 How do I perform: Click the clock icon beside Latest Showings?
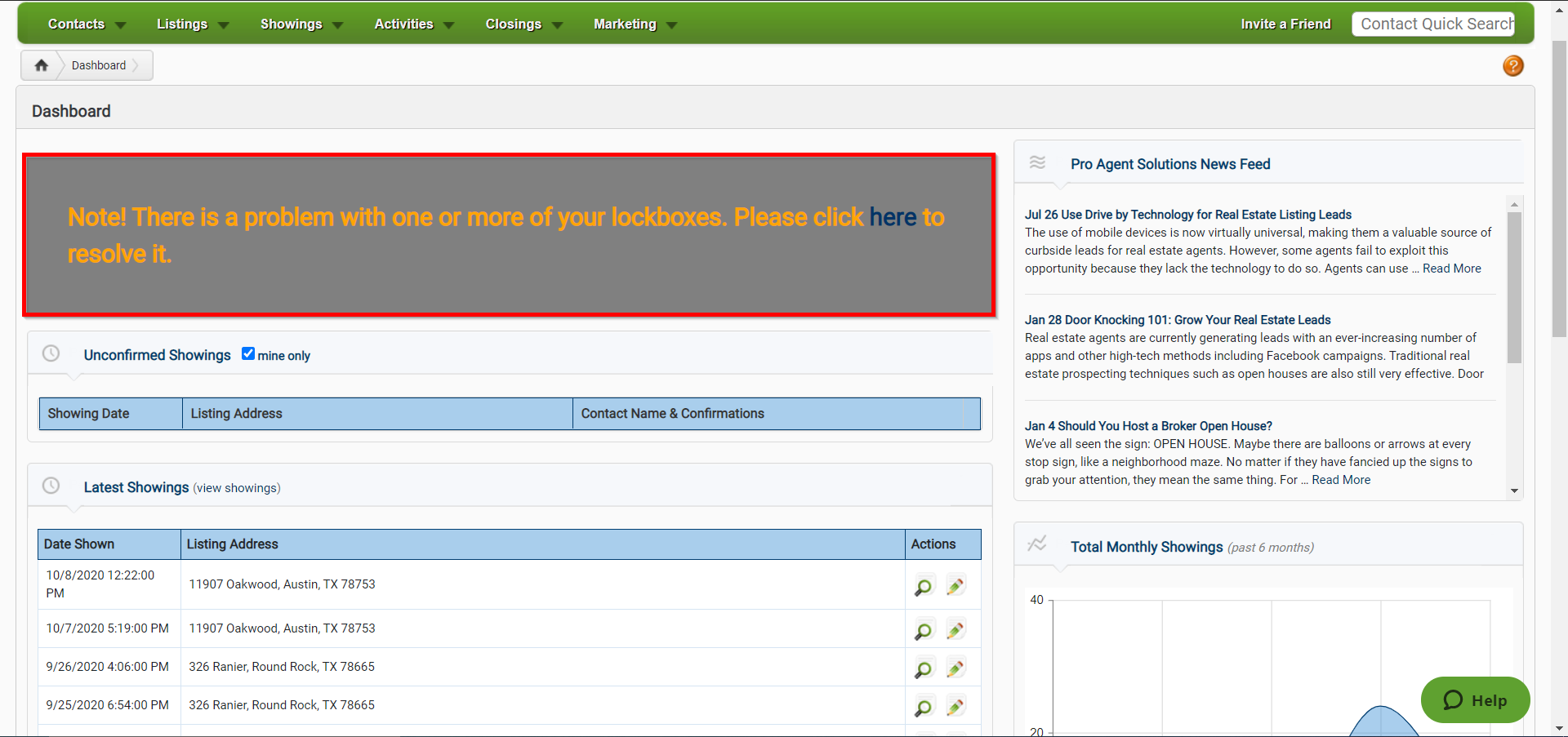[x=51, y=486]
